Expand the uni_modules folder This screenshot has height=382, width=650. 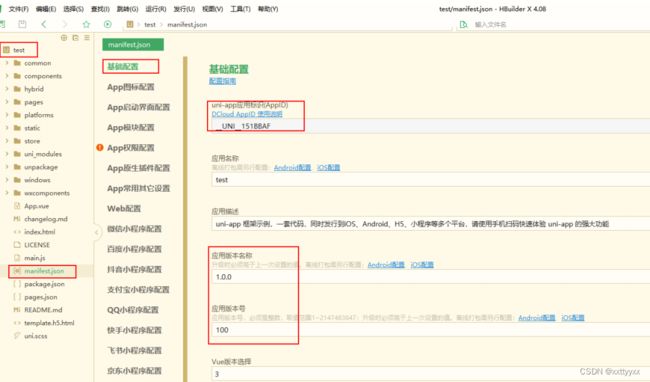point(7,154)
